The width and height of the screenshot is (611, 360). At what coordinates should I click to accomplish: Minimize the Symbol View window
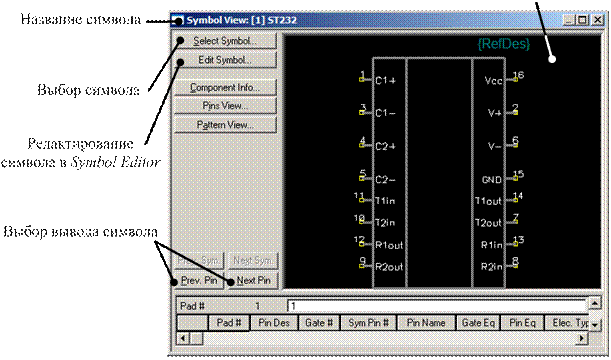pos(569,20)
